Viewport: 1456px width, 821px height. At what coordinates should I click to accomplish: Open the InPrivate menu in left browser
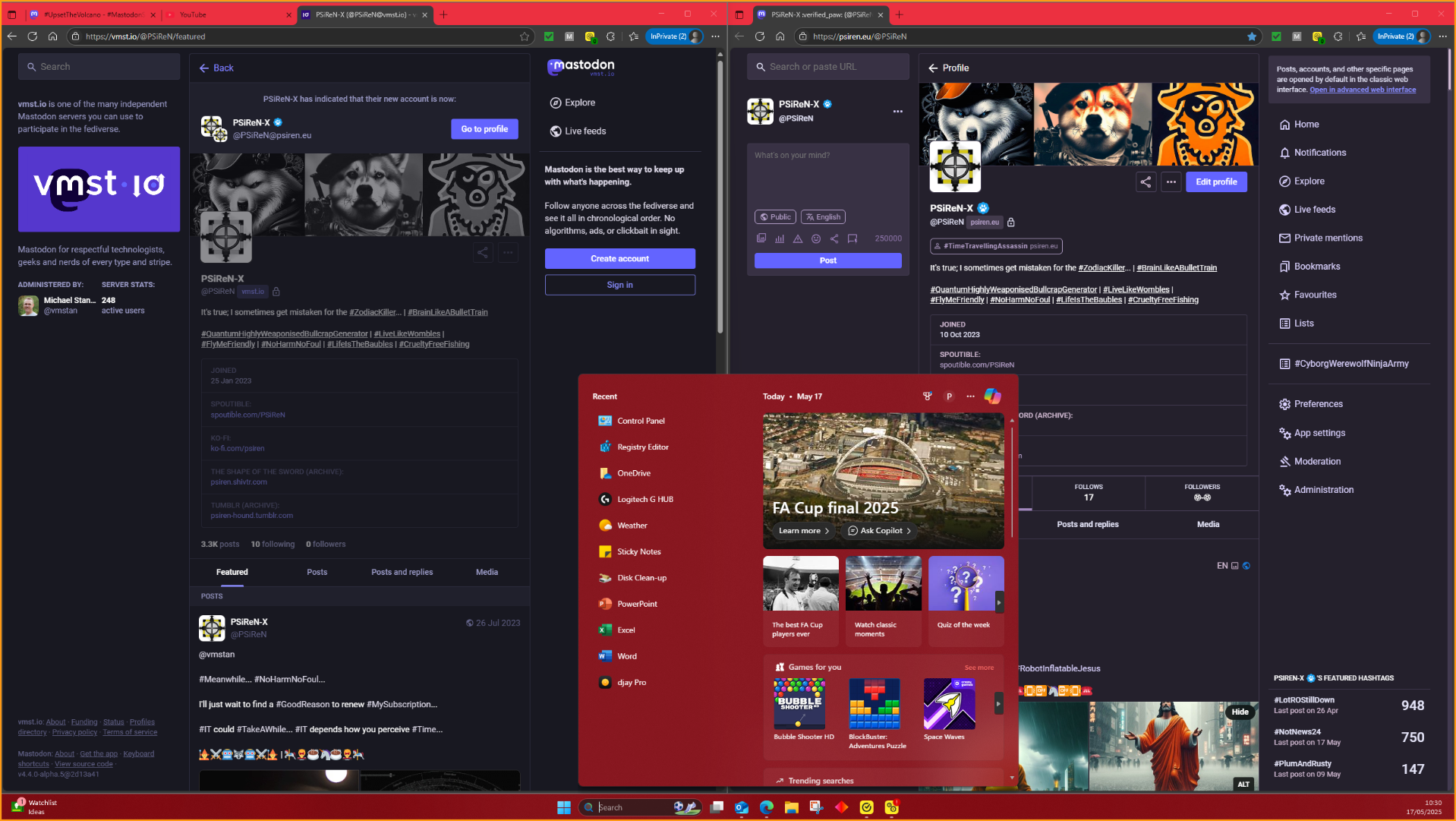(674, 36)
